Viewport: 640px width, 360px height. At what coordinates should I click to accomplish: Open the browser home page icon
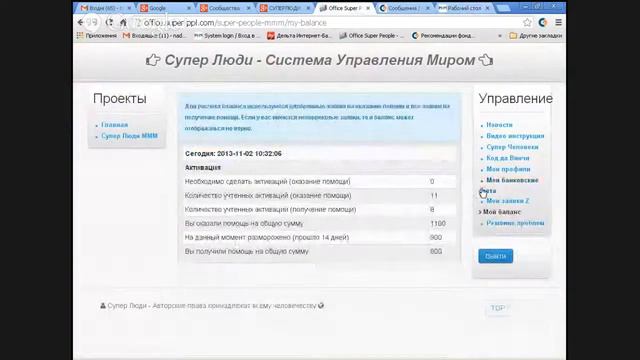(123, 22)
